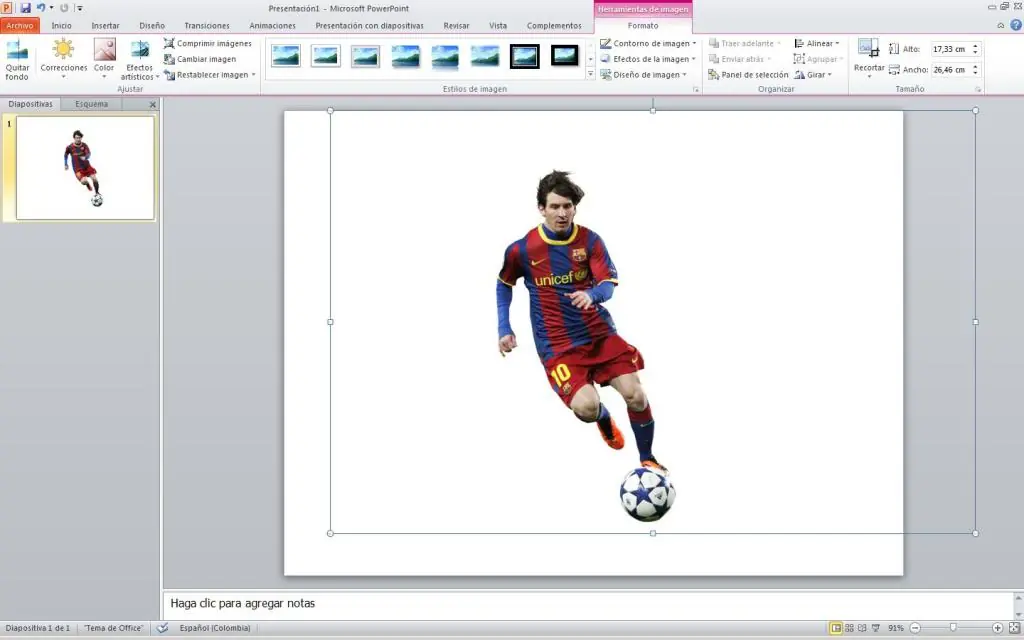Expand Restablecer imagen dropdown arrow
This screenshot has height=640, width=1024.
click(x=253, y=74)
